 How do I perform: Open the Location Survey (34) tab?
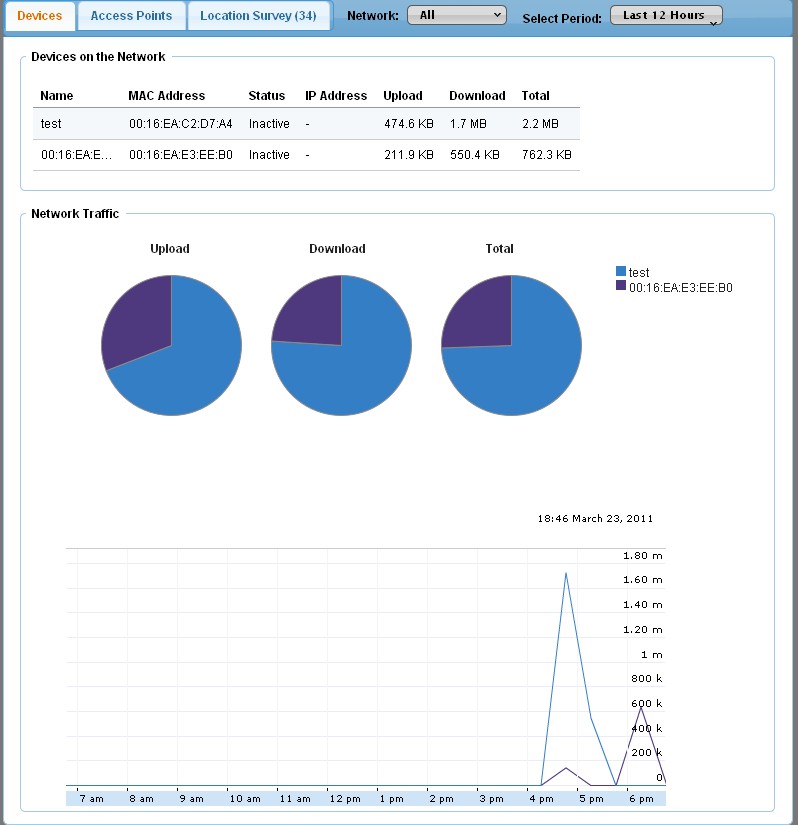pyautogui.click(x=258, y=16)
